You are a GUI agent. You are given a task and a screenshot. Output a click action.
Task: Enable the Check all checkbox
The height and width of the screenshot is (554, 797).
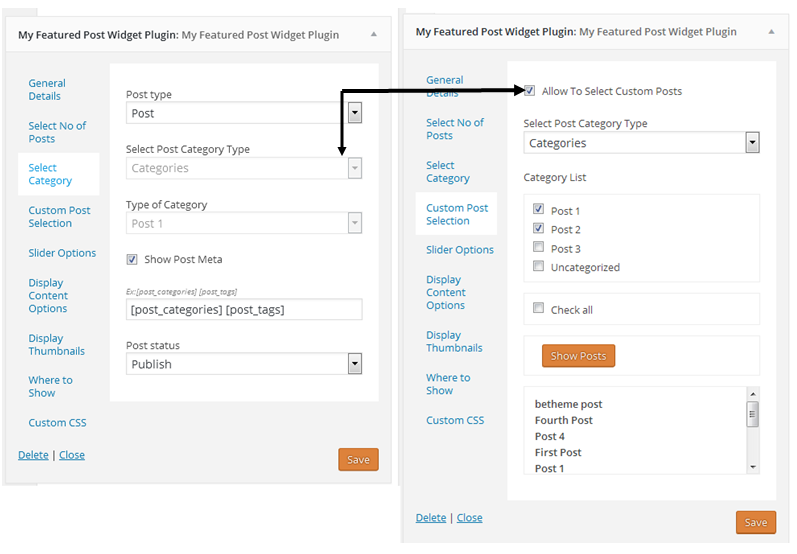539,309
